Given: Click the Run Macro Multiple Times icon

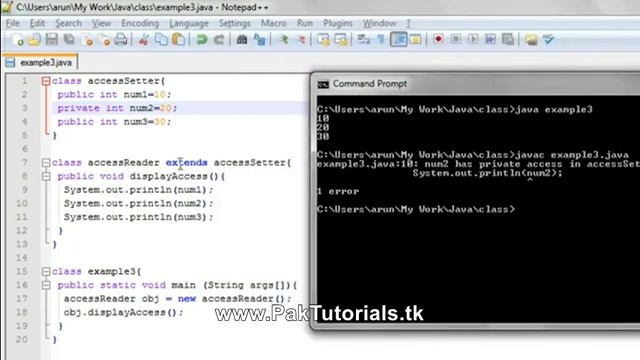Looking at the screenshot, I should pos(490,39).
